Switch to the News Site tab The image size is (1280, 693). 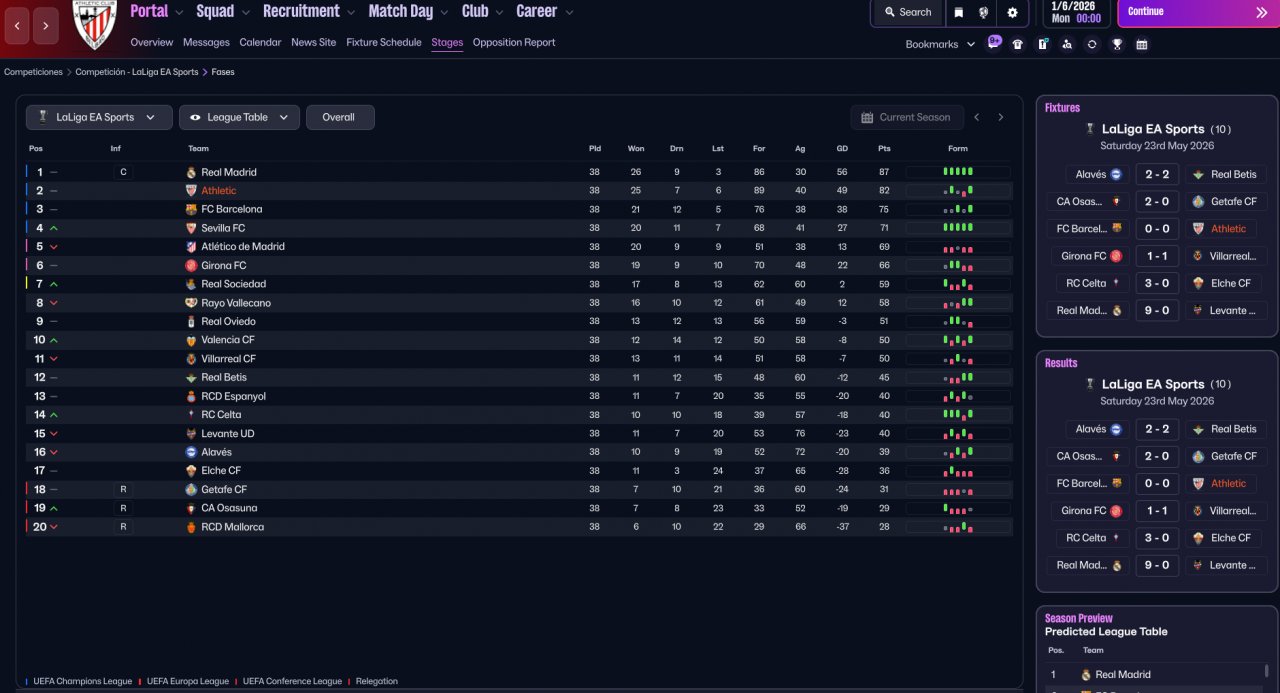tap(314, 43)
